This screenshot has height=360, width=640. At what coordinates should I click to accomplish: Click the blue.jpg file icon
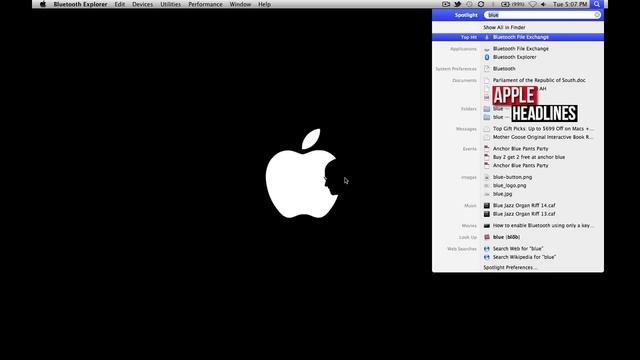[x=487, y=194]
